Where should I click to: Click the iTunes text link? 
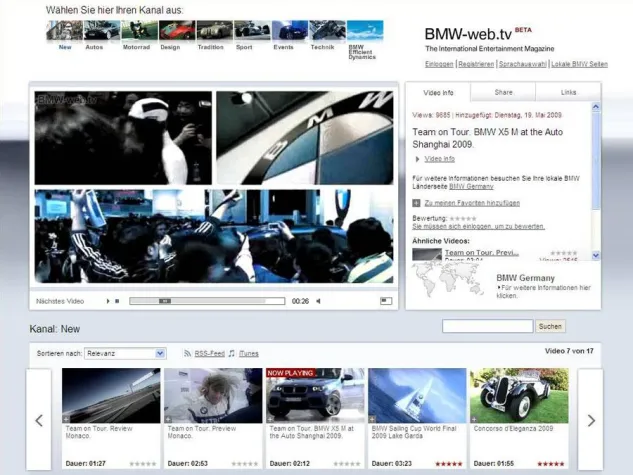pos(249,354)
